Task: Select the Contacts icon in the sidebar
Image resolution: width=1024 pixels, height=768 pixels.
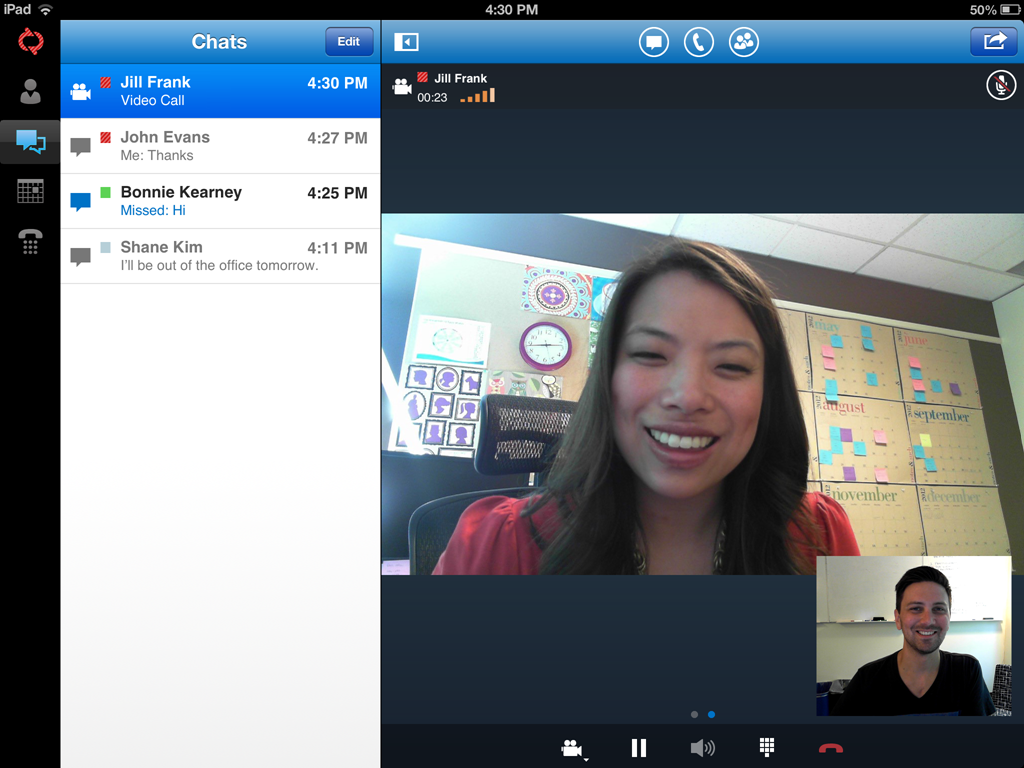Action: click(x=29, y=91)
